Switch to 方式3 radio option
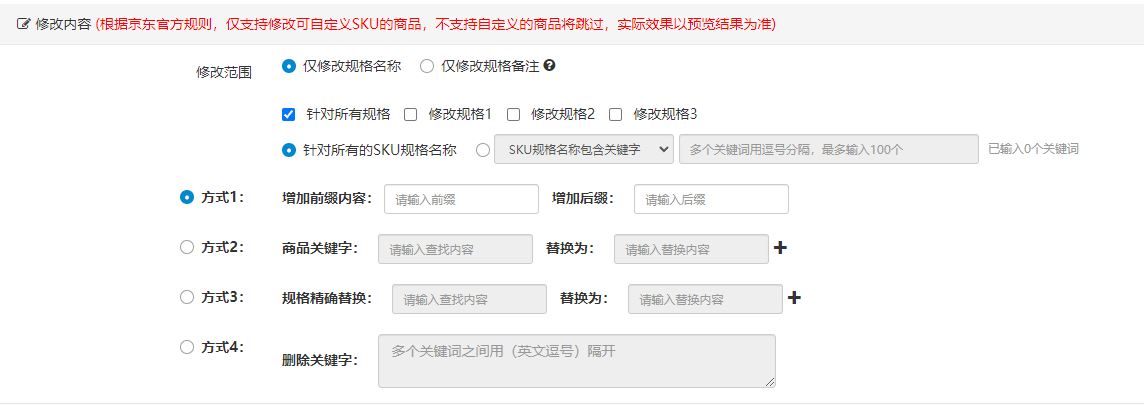Viewport: 1144px width, 405px height. point(186,297)
